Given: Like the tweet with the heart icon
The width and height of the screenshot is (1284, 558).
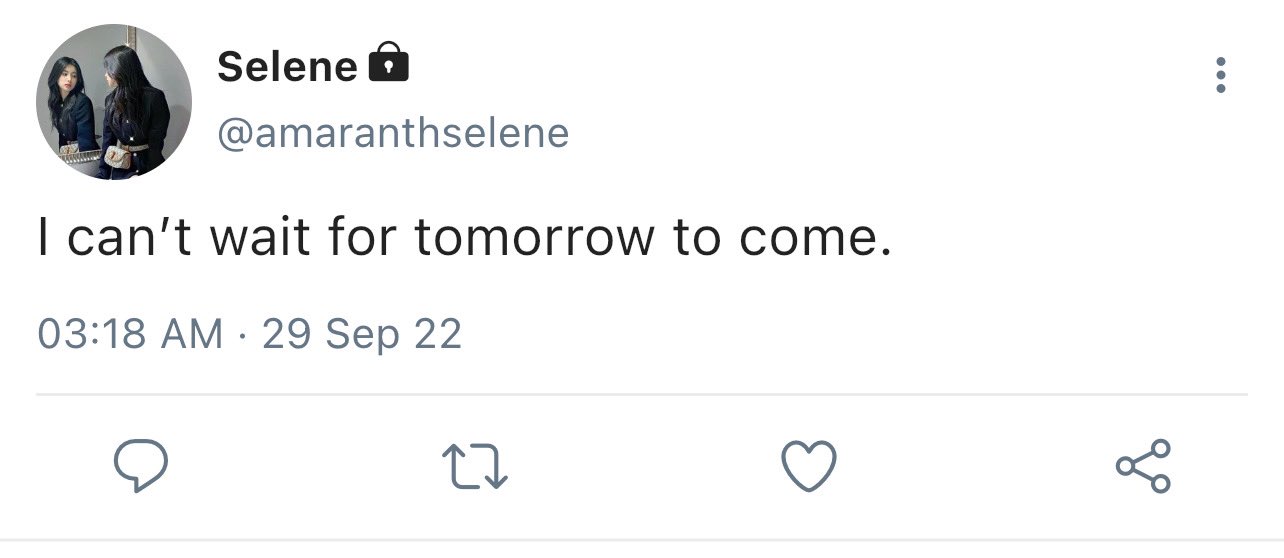Looking at the screenshot, I should click(807, 466).
